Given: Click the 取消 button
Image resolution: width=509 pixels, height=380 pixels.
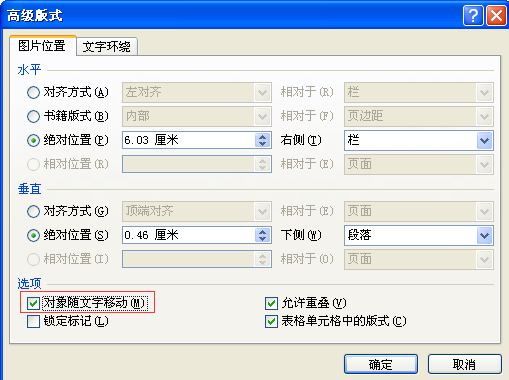Looking at the screenshot, I should [465, 364].
